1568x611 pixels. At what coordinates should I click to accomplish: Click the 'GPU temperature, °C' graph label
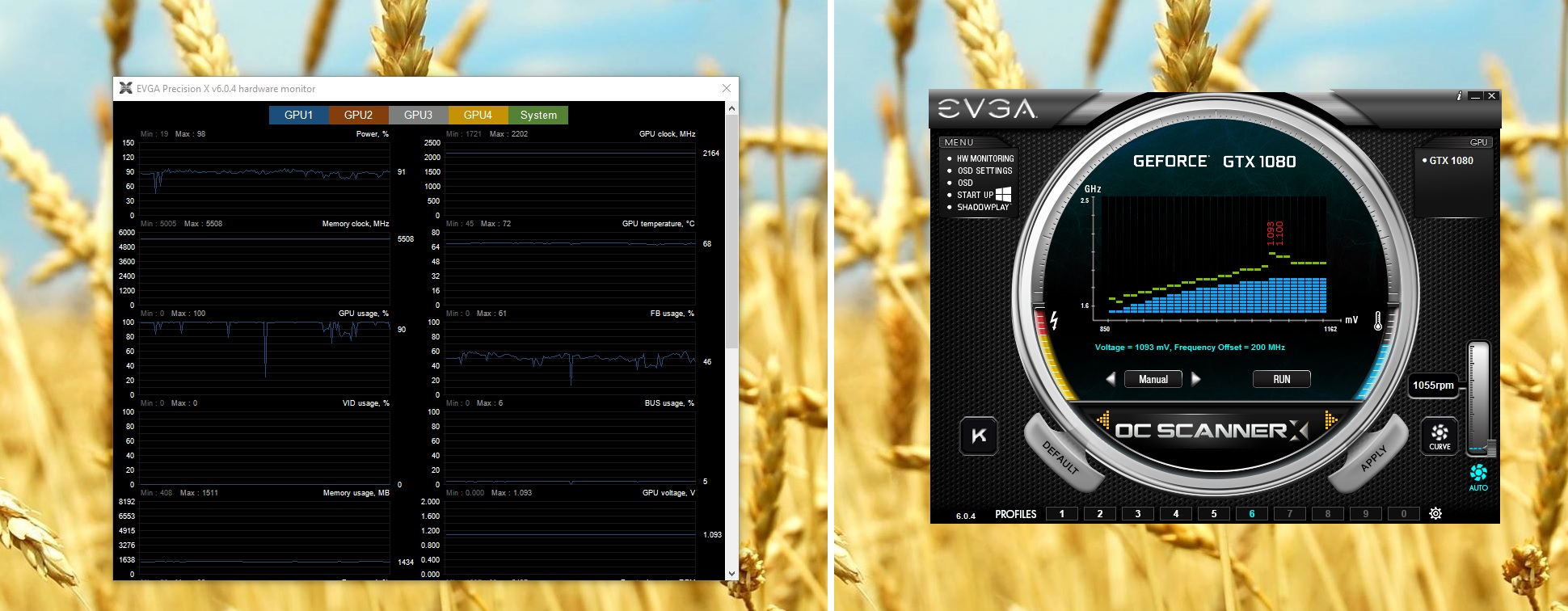pyautogui.click(x=658, y=224)
